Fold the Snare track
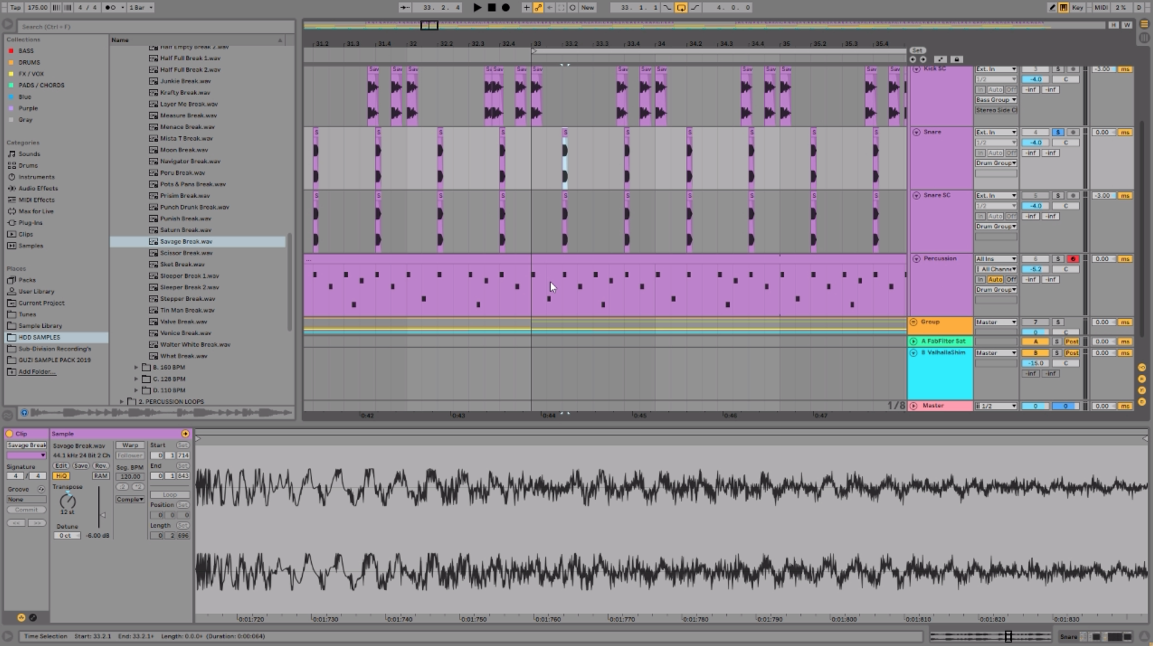This screenshot has width=1153, height=646. pyautogui.click(x=916, y=133)
